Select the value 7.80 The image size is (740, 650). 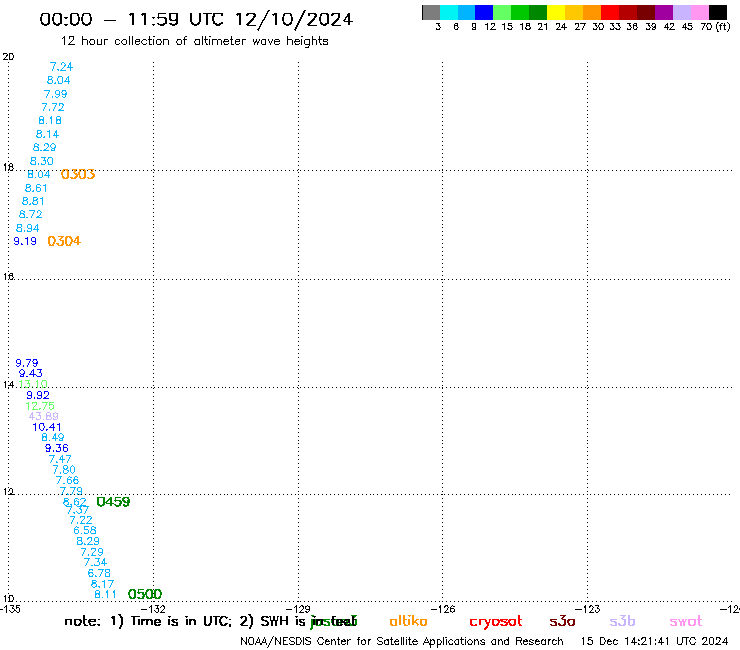[x=64, y=470]
